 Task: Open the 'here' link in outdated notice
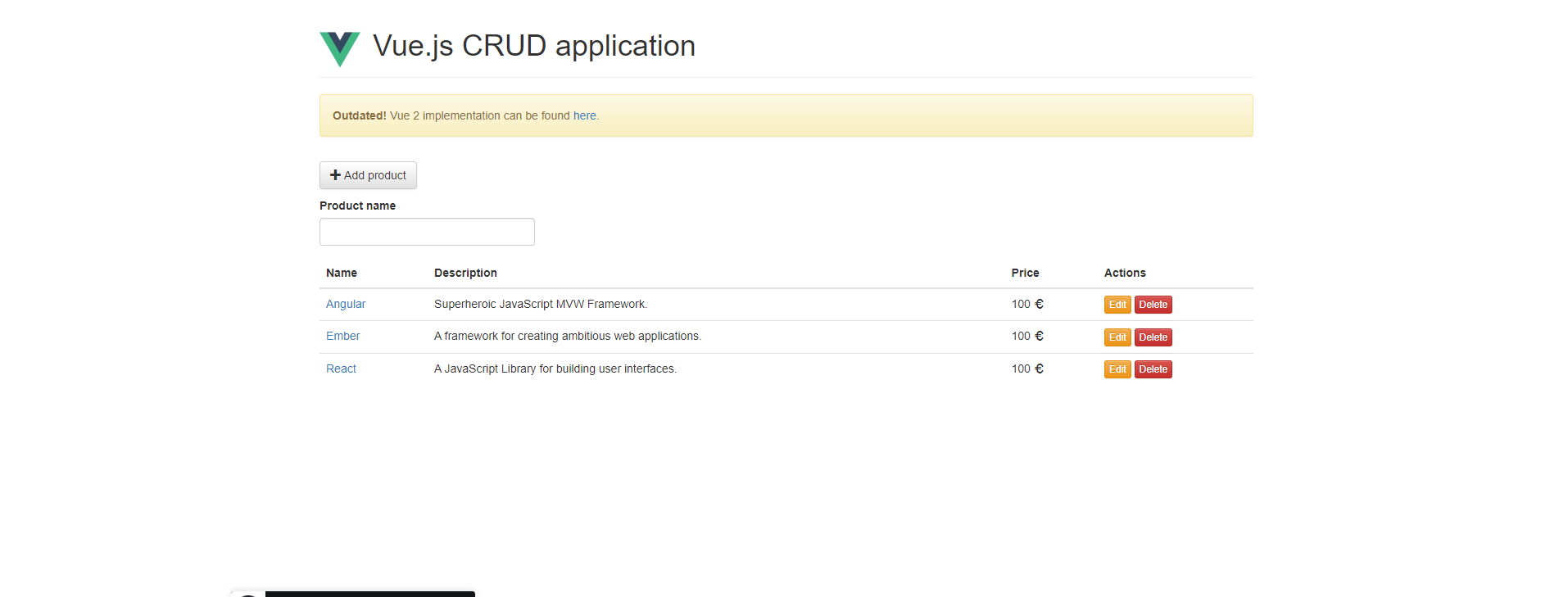[585, 115]
